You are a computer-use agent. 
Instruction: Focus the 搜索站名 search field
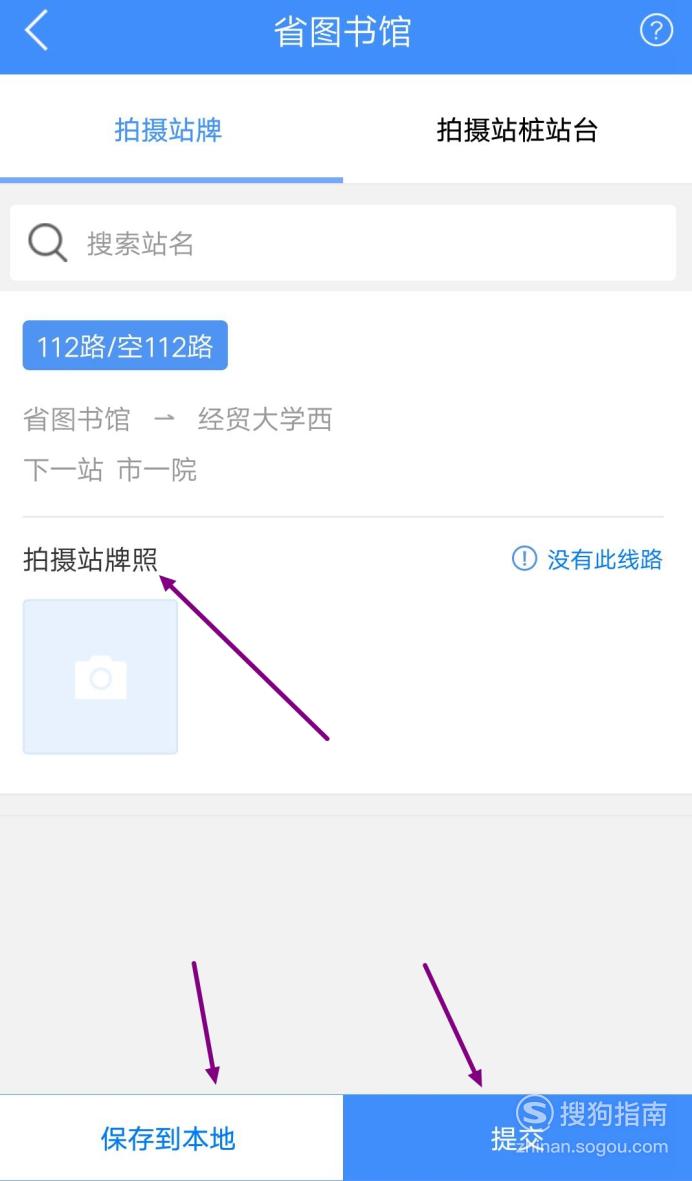point(343,243)
